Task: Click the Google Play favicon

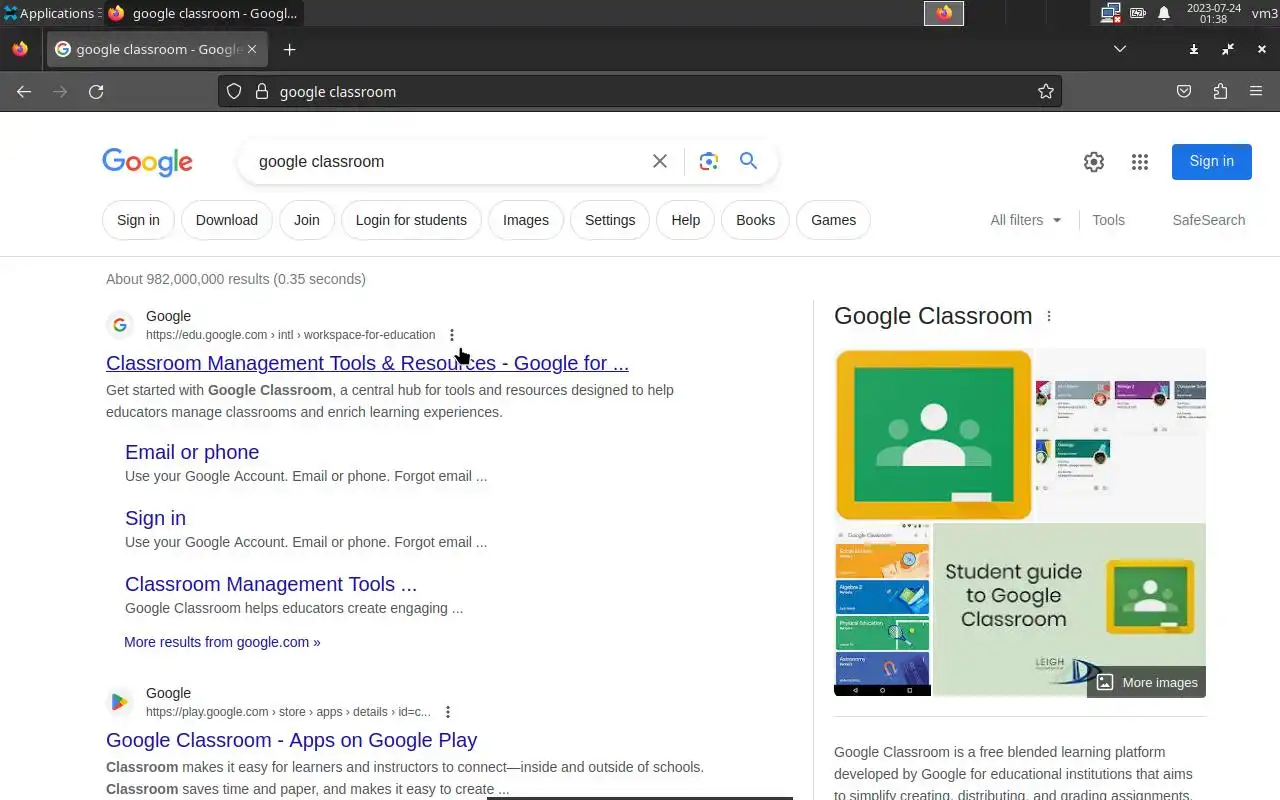Action: tap(120, 702)
